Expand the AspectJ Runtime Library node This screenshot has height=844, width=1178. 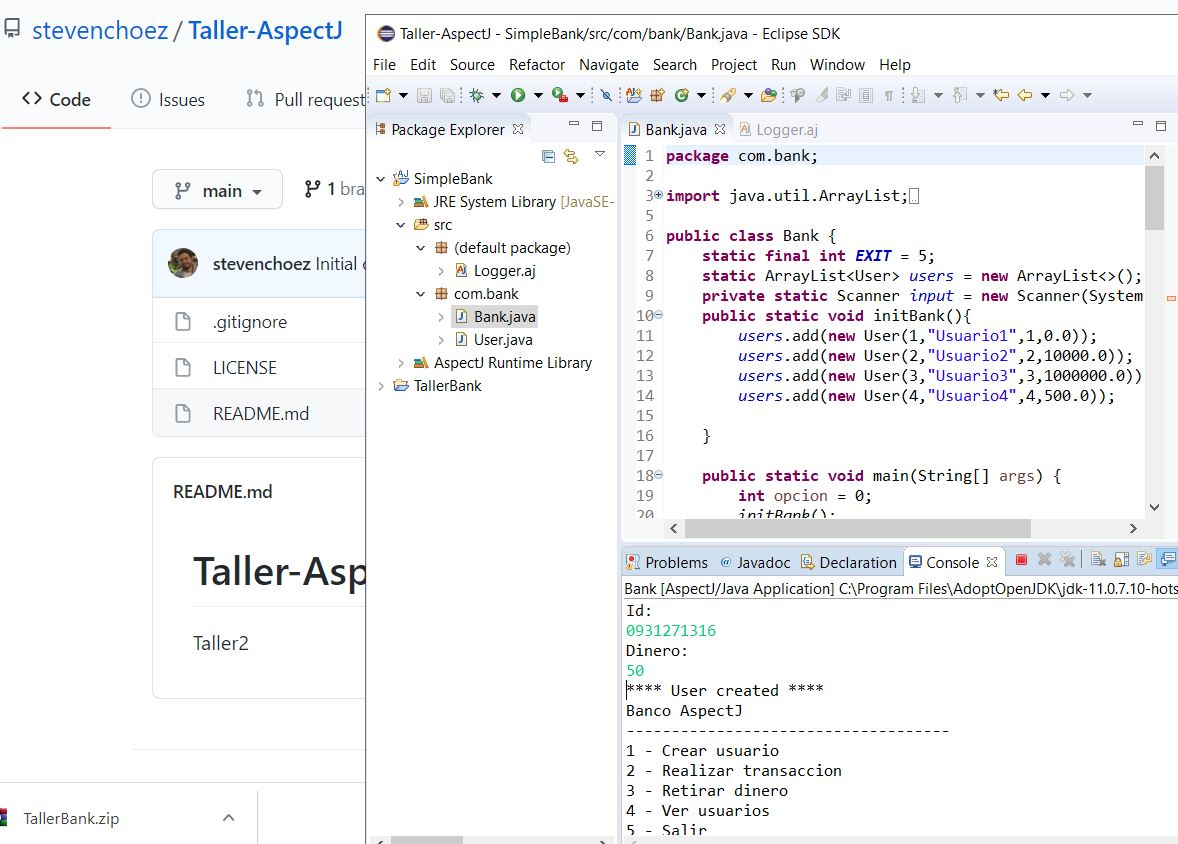coord(400,363)
